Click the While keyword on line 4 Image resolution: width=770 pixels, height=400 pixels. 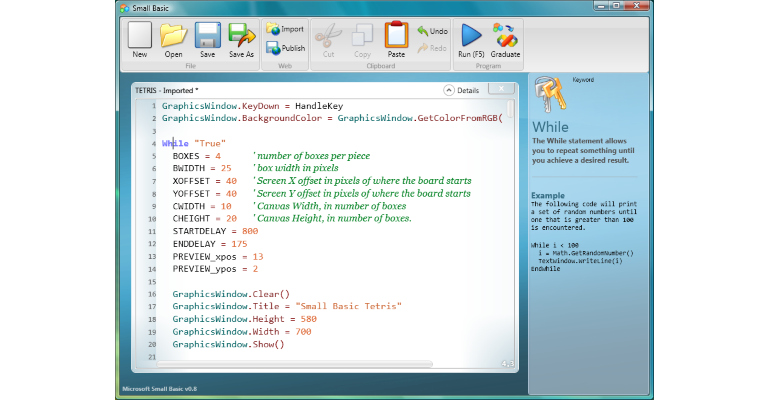[175, 143]
